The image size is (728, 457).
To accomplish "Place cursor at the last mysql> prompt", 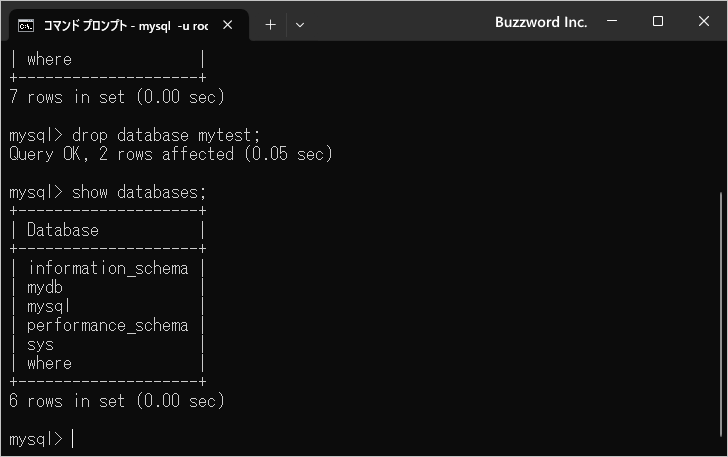I will [73, 439].
